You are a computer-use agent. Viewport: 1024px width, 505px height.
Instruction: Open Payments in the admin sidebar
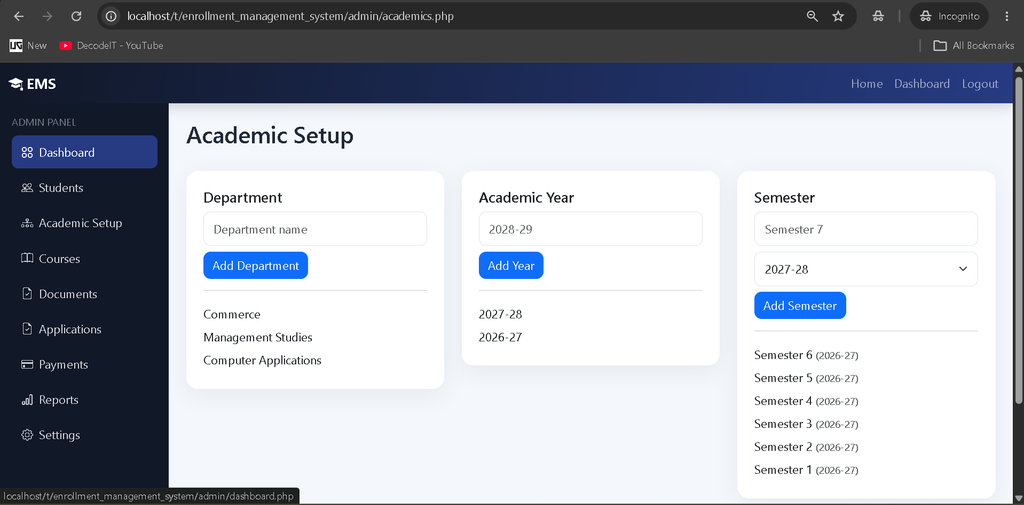84,365
